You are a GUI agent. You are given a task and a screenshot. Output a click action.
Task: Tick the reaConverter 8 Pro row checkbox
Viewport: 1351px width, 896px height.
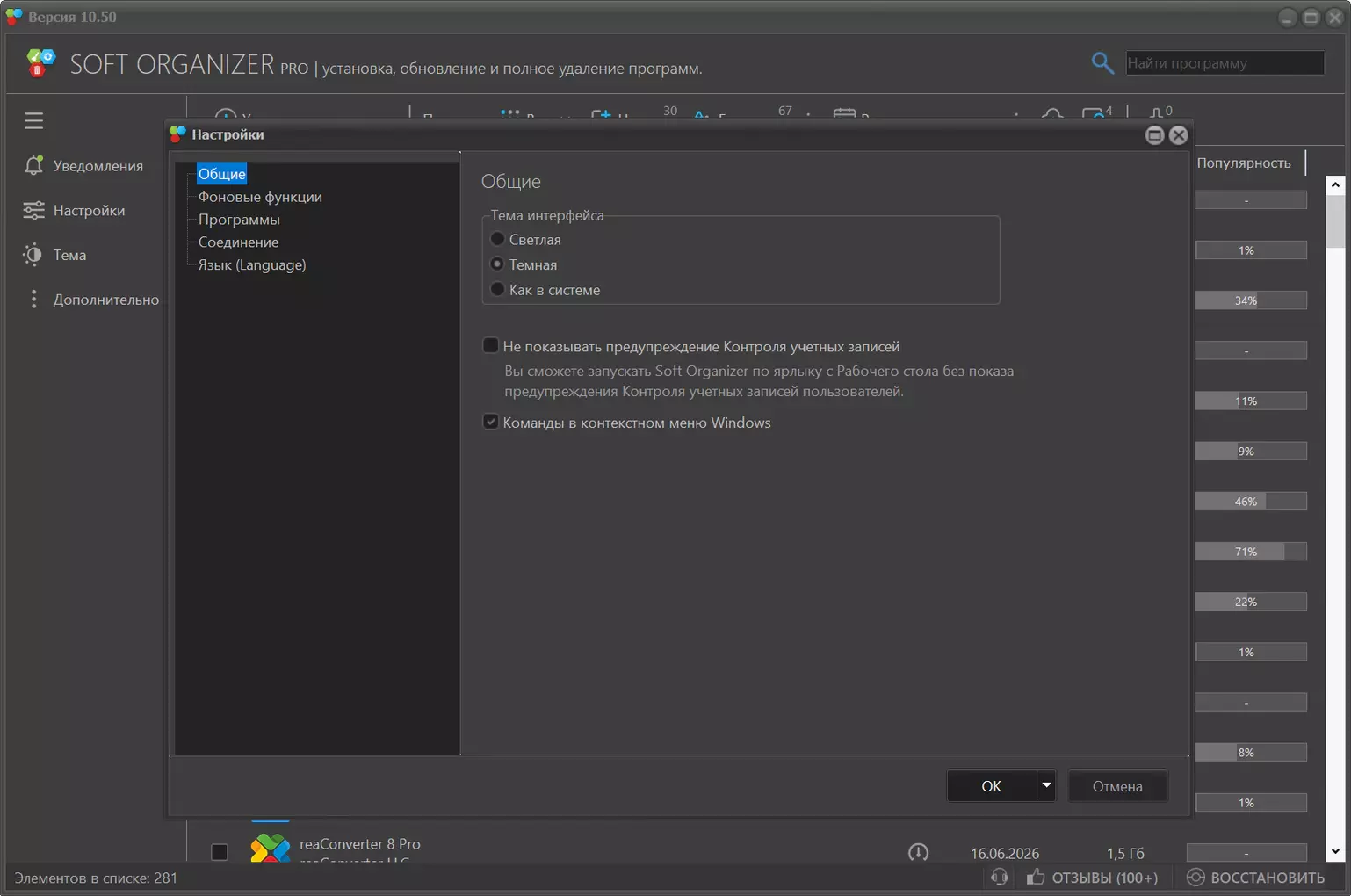point(220,852)
